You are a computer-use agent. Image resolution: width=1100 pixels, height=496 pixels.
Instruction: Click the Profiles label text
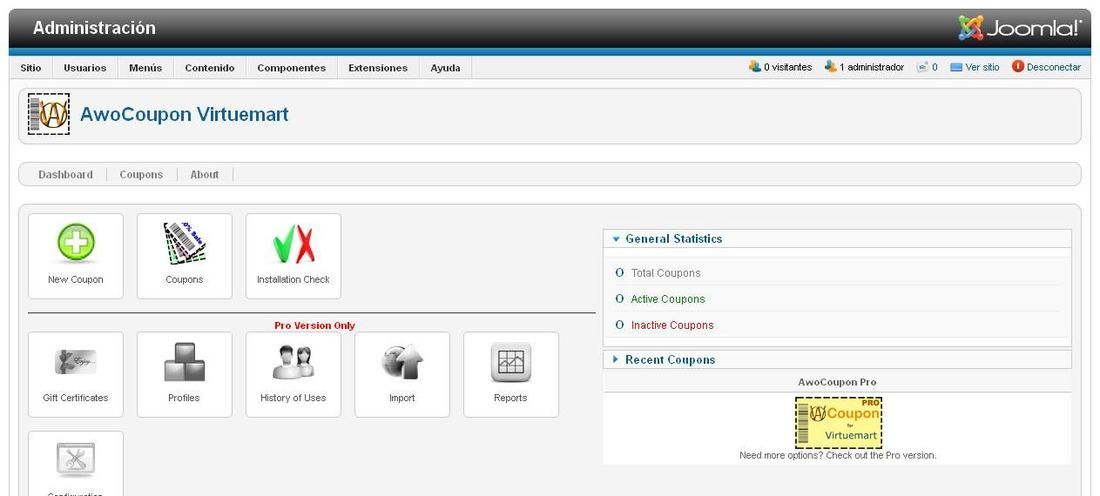(x=184, y=398)
